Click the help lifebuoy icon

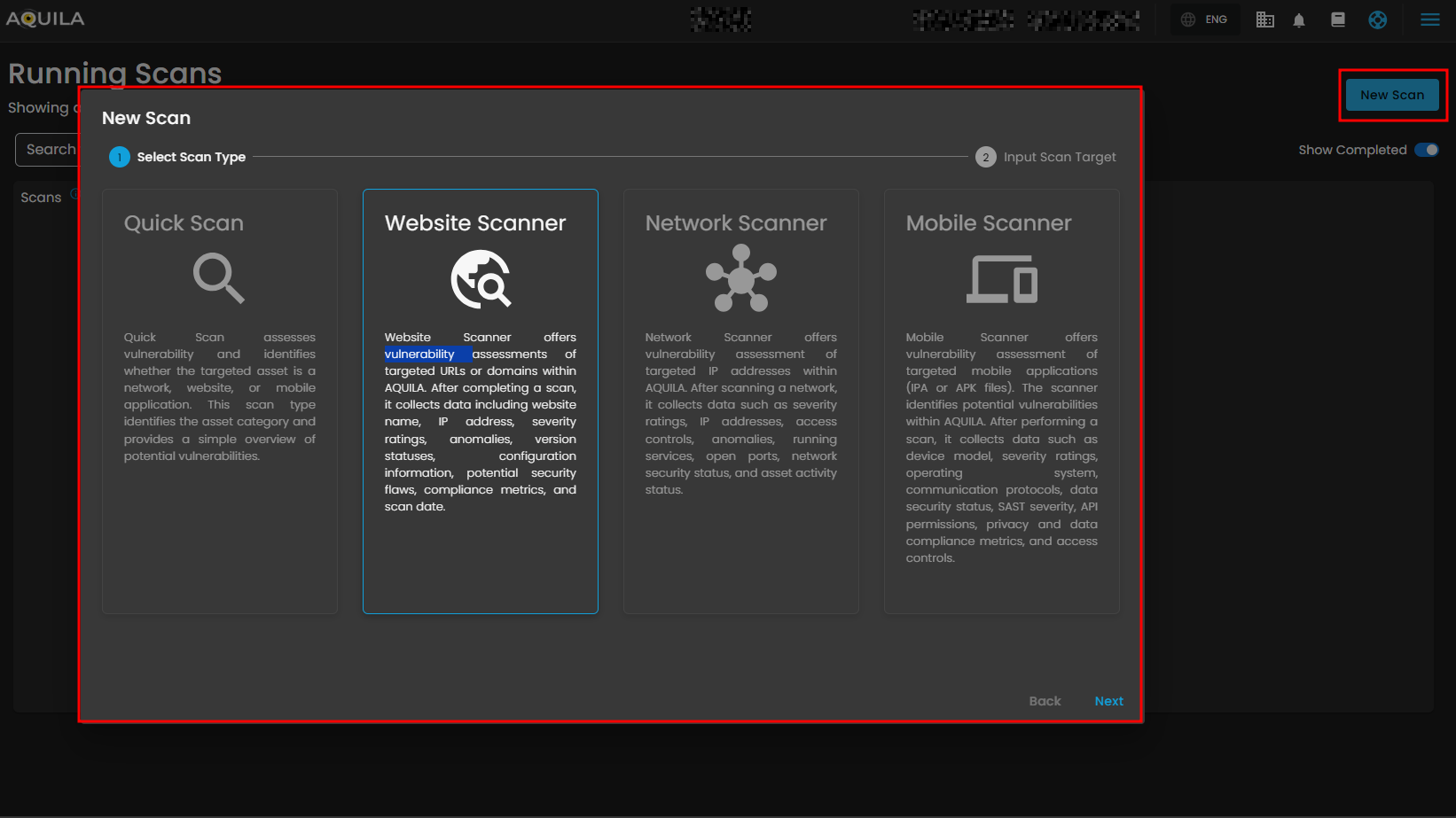1377,19
